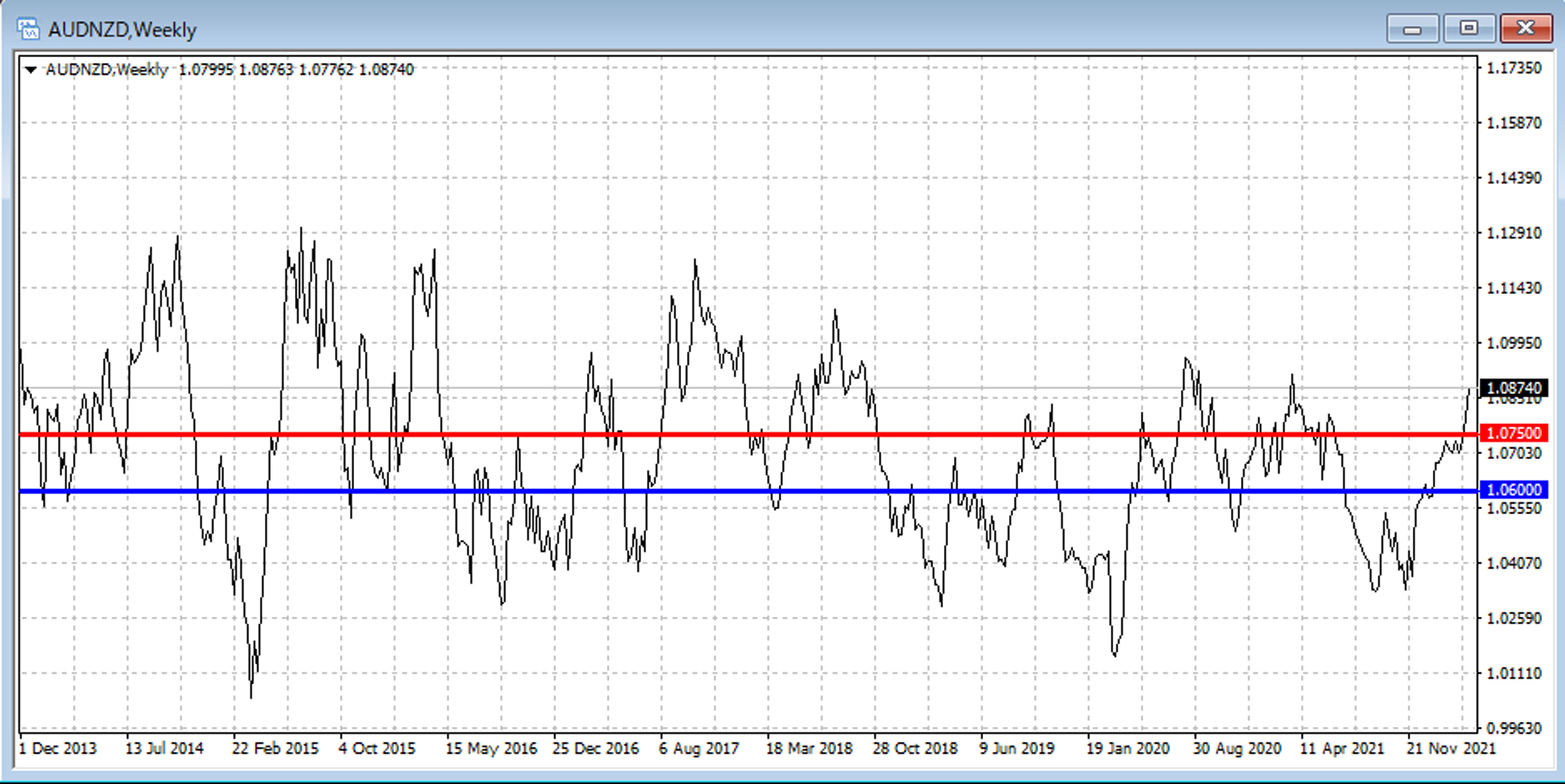Click the red 1.07500 price label
The height and width of the screenshot is (784, 1565).
click(1513, 433)
